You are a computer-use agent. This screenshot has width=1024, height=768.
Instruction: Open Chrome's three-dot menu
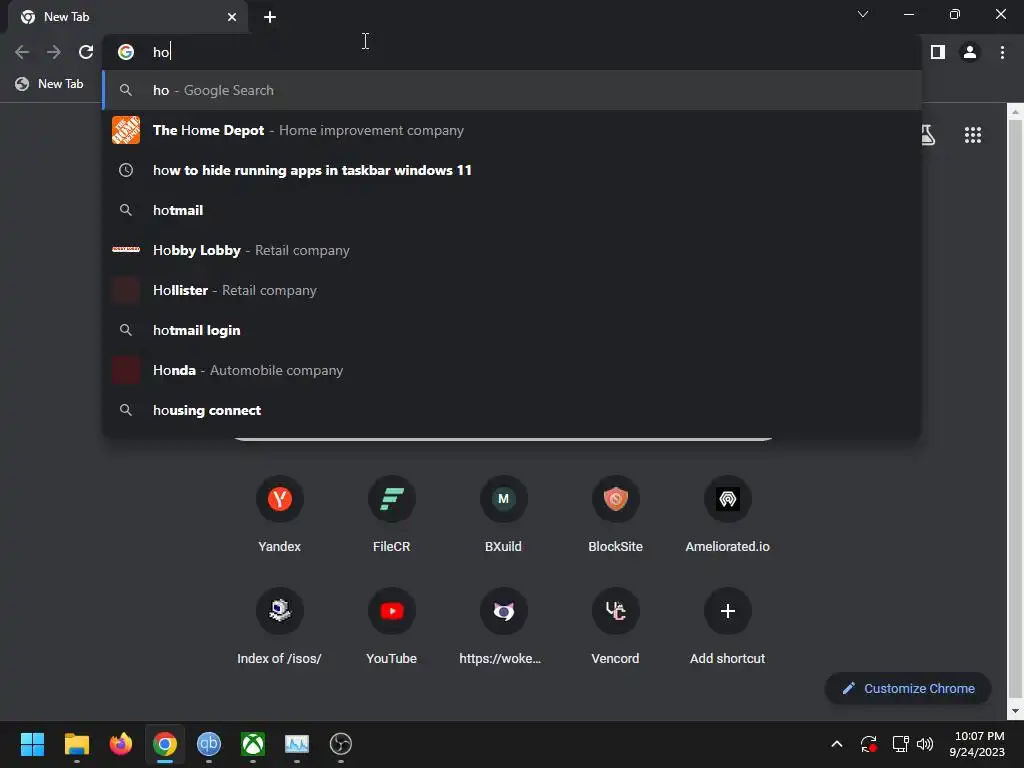[x=1002, y=52]
